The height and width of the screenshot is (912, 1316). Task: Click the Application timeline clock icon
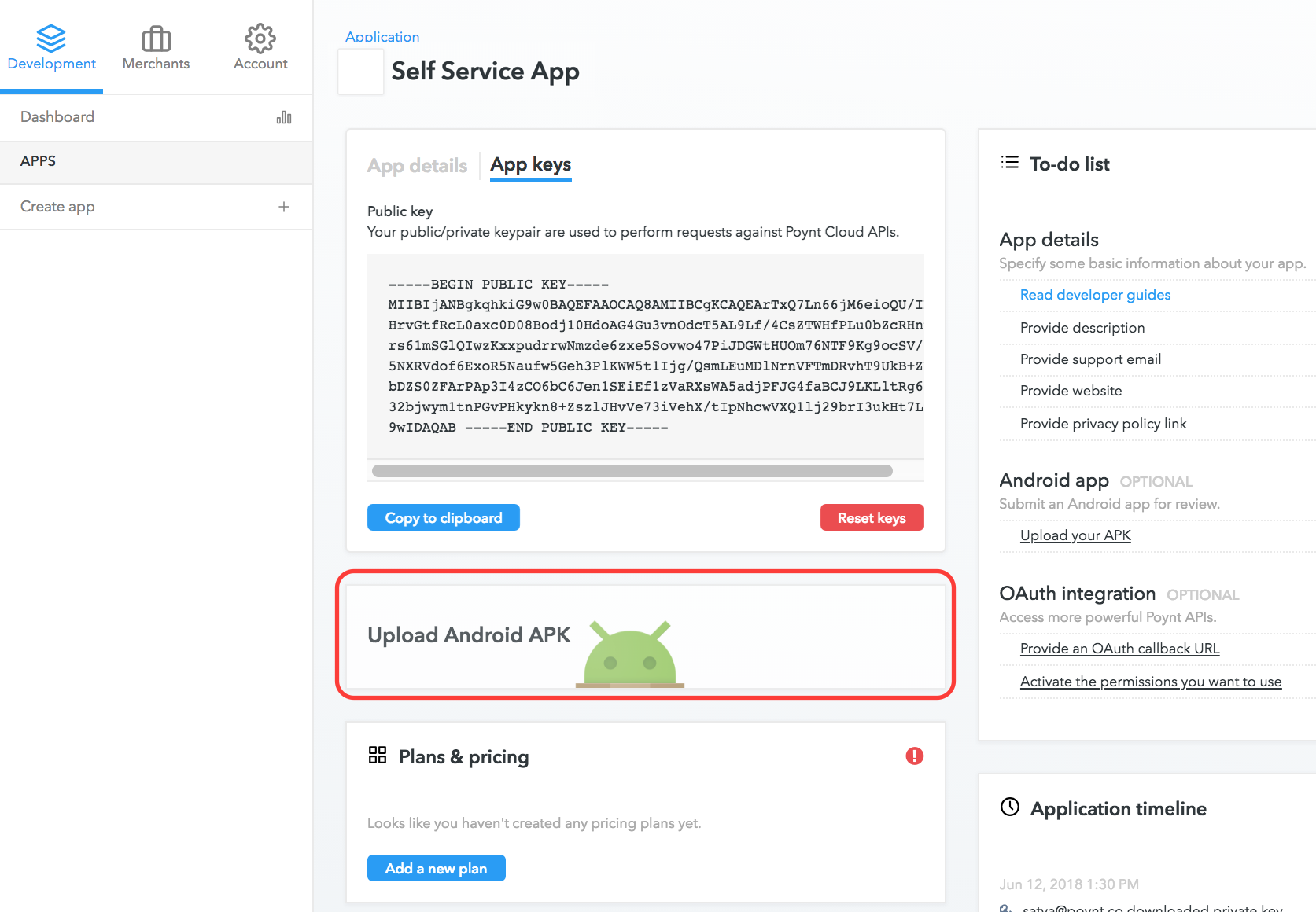coord(1010,807)
